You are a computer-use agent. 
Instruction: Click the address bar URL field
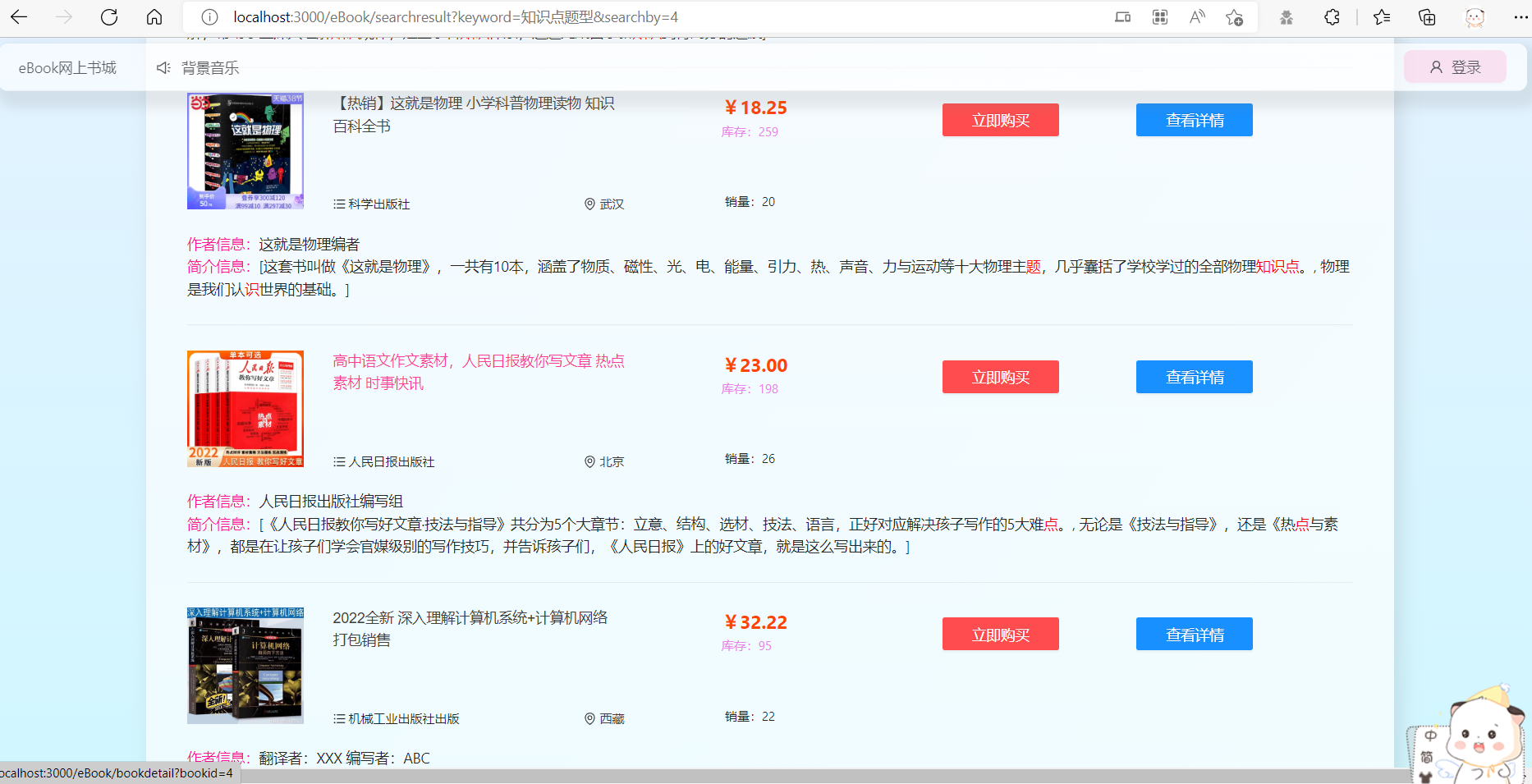pos(575,17)
